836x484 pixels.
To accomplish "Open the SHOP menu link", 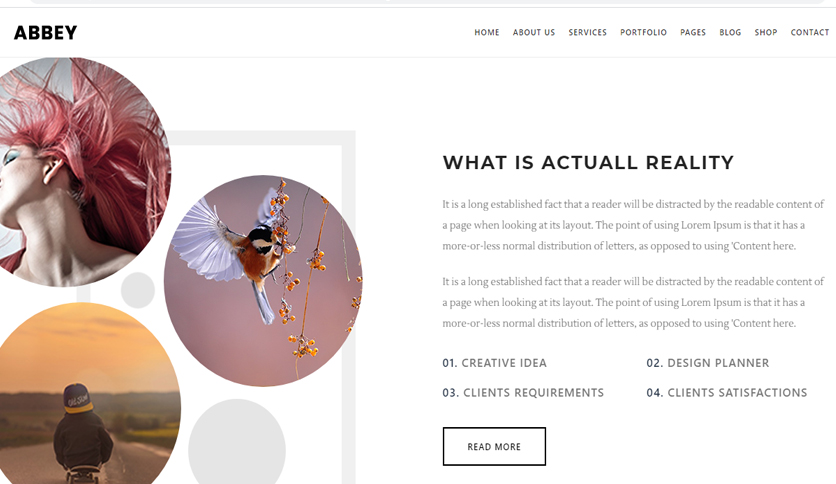I will [766, 33].
